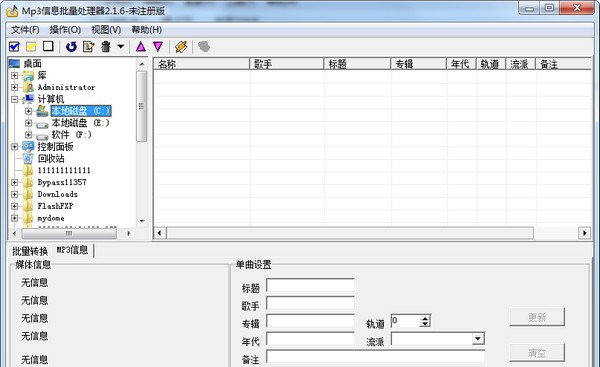The width and height of the screenshot is (600, 367).
Task: Select the FlashFXP folder label
Action: tap(55, 206)
